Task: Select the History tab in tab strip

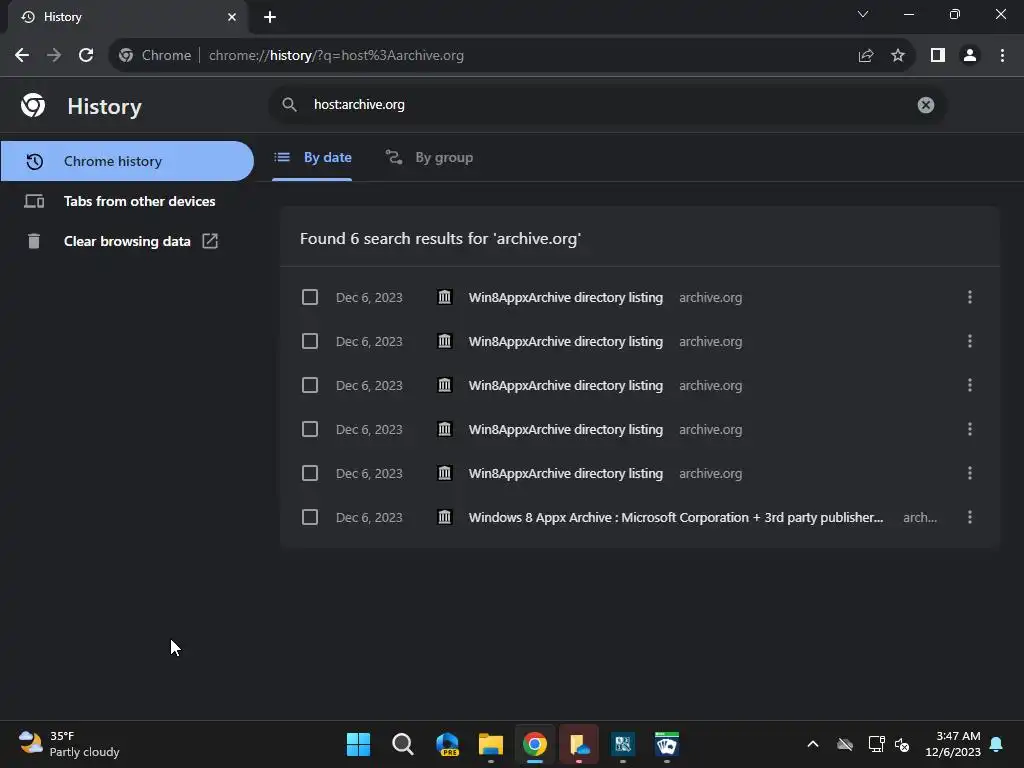Action: tap(127, 17)
